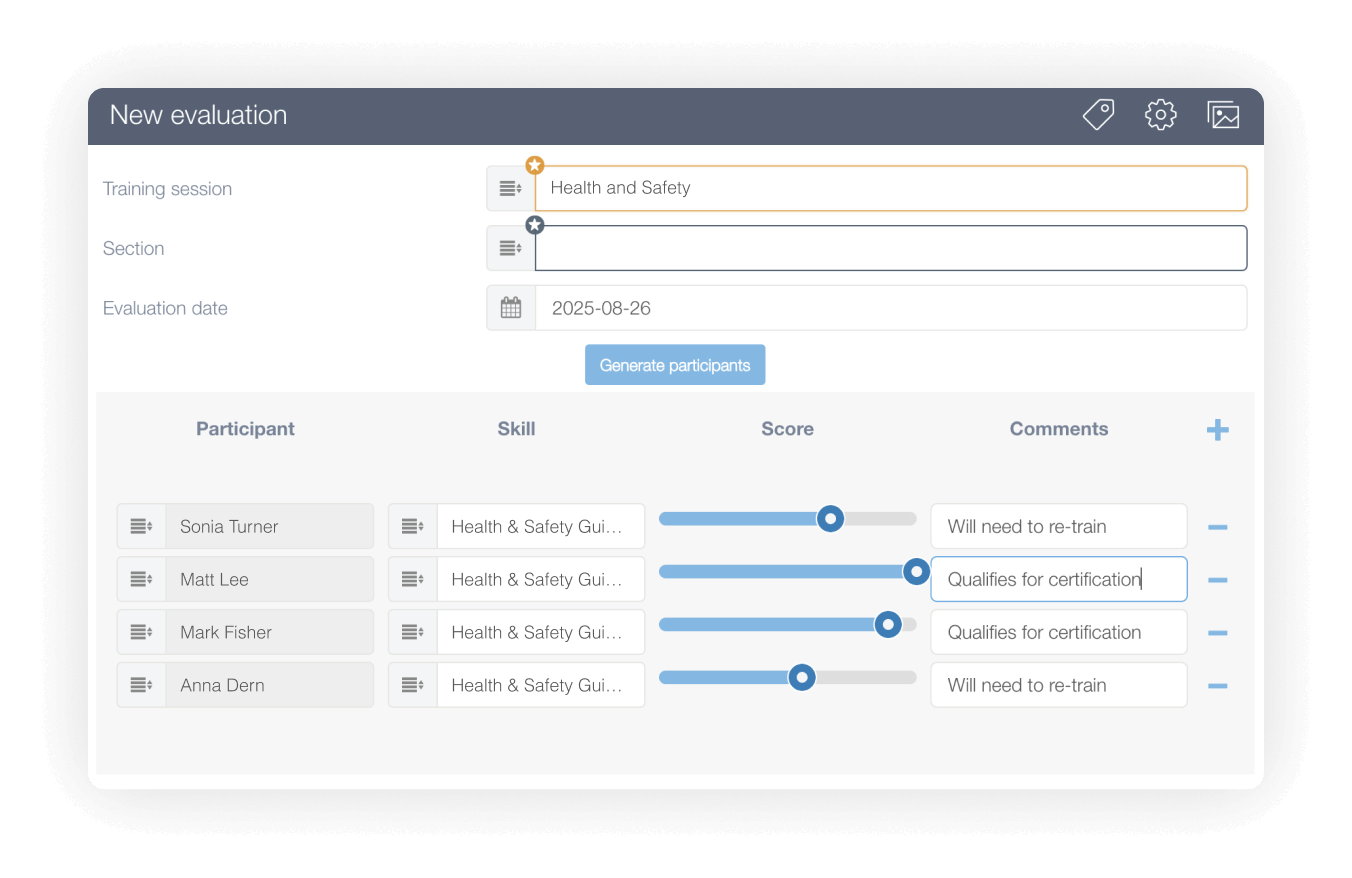Delete the Mark Fisher row via minus icon
Screen dimensions: 1352x878
click(x=1217, y=633)
